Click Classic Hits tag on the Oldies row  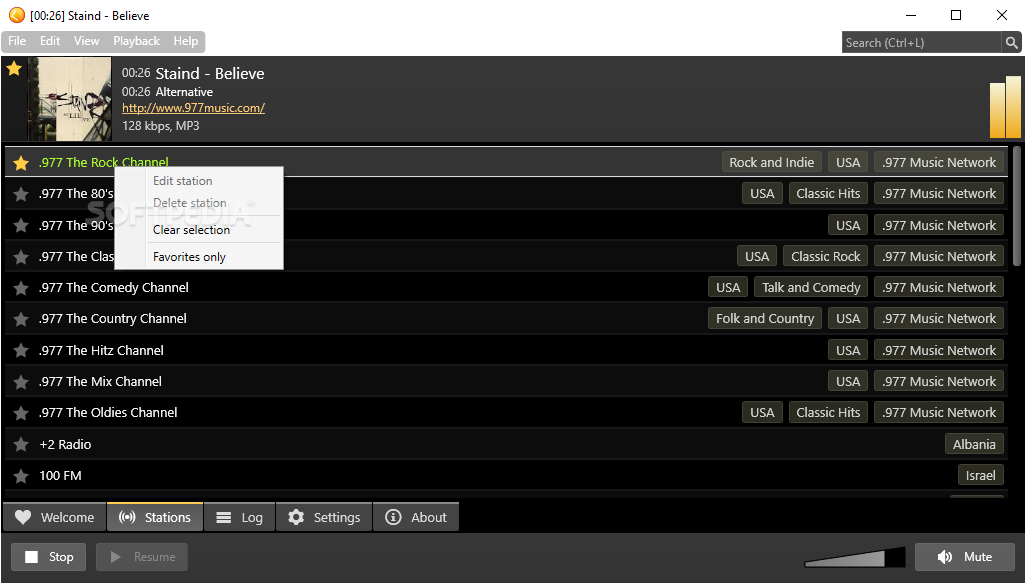click(x=828, y=413)
